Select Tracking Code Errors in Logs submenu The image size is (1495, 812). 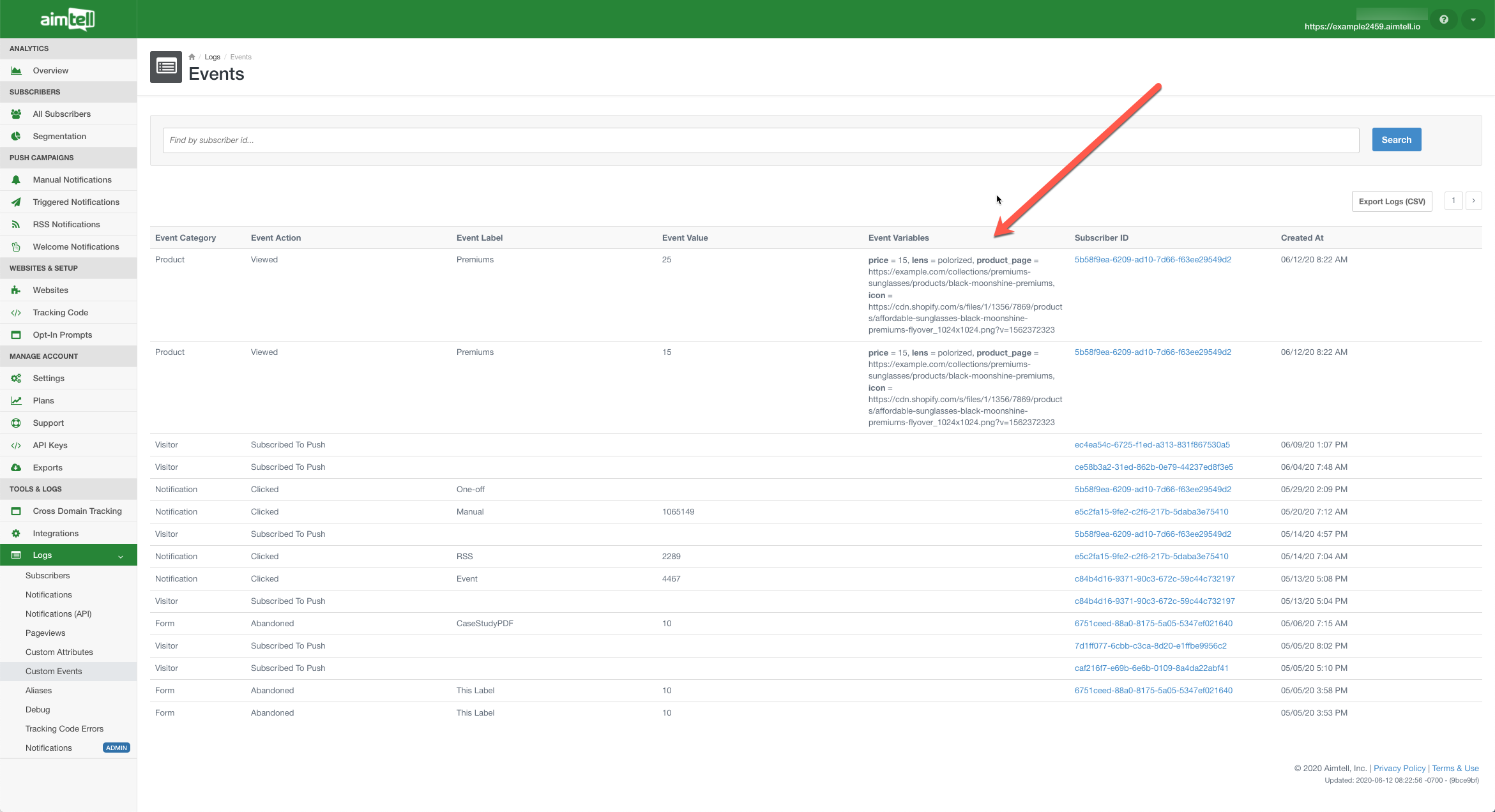click(65, 729)
